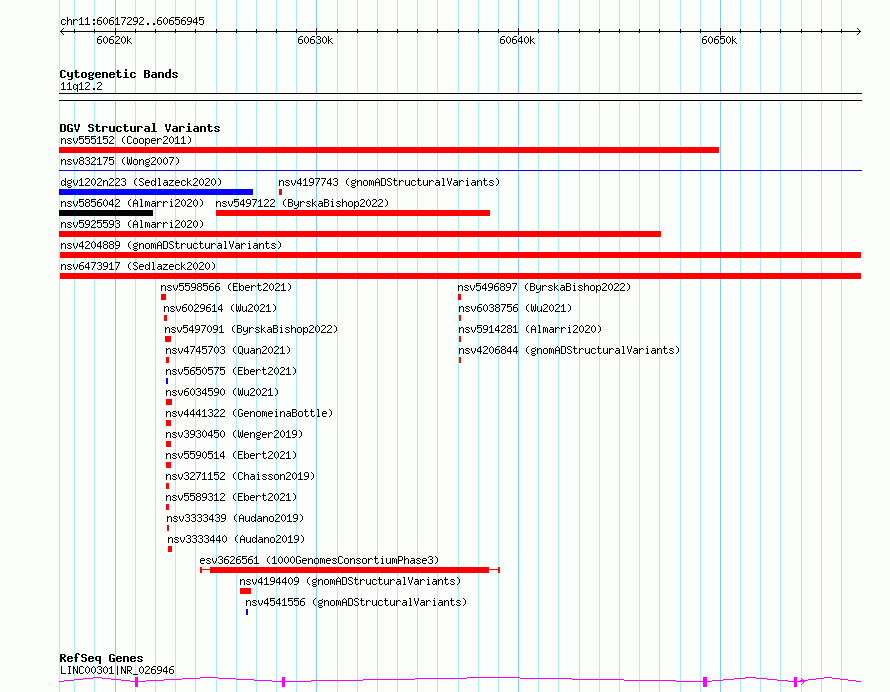Click the DGV Structural Variants track title
Viewport: 890px width, 692px height.
(x=140, y=128)
